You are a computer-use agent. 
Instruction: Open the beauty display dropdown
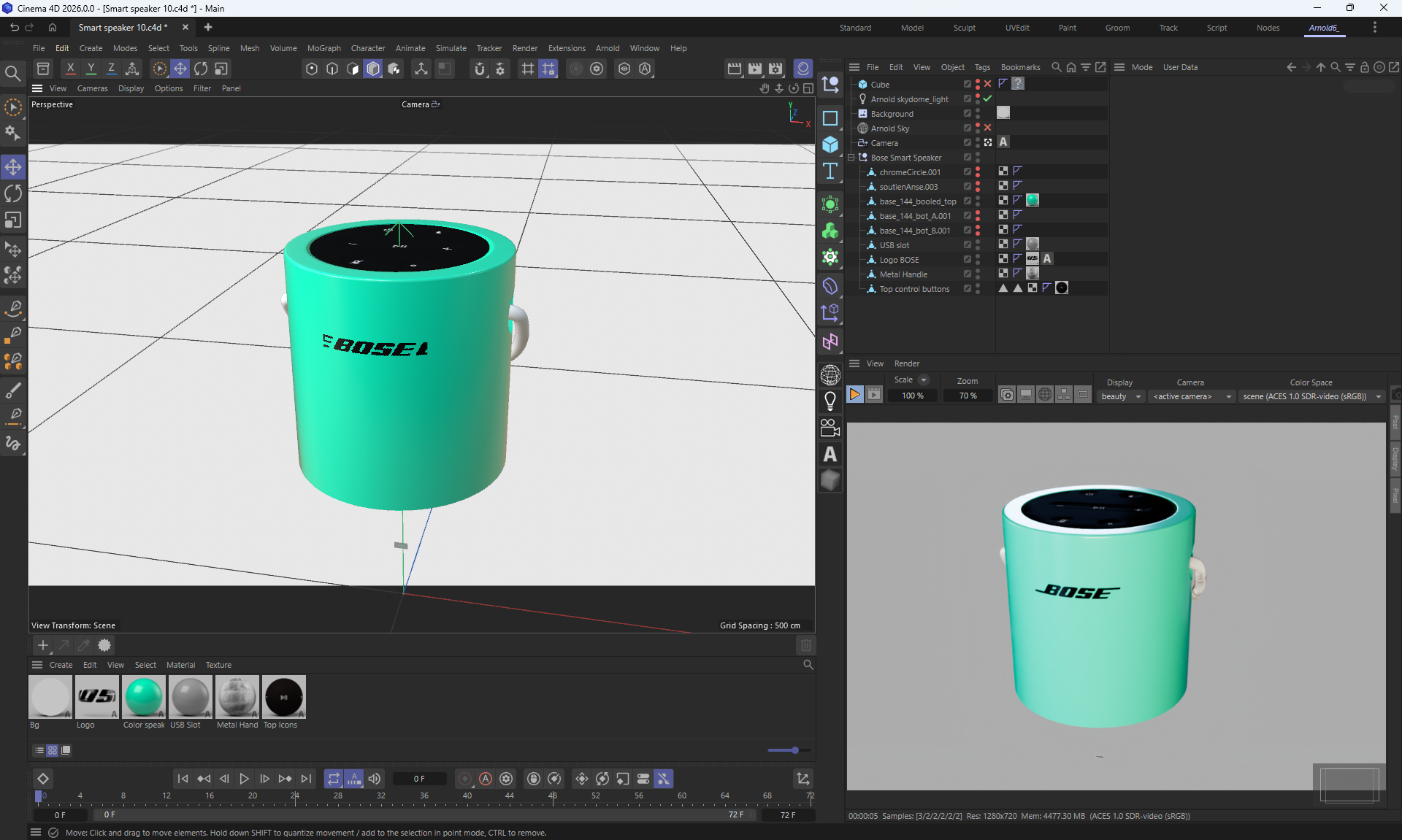(x=1121, y=396)
